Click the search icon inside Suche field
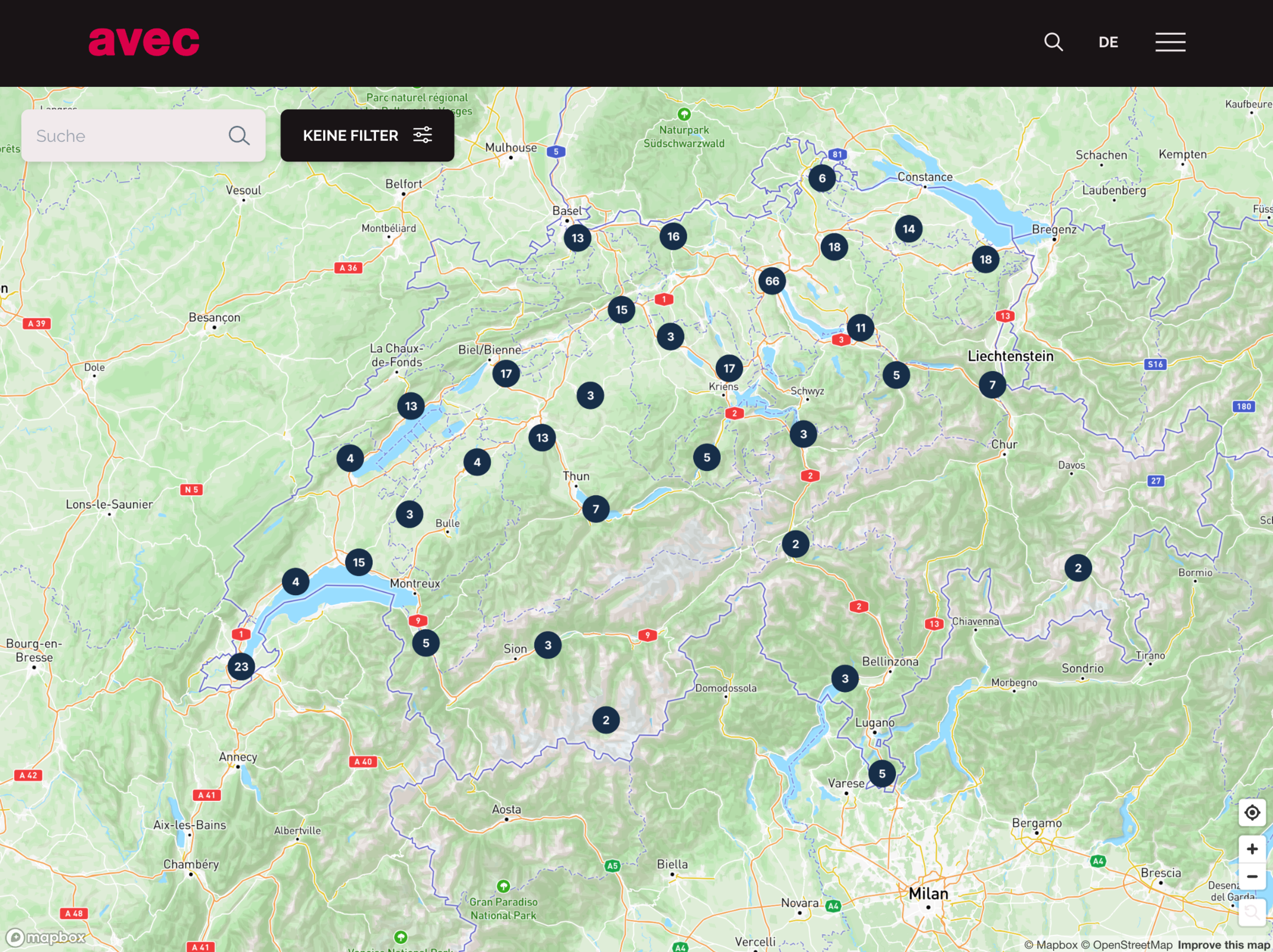Screen dimensions: 1273x952 (x=239, y=136)
